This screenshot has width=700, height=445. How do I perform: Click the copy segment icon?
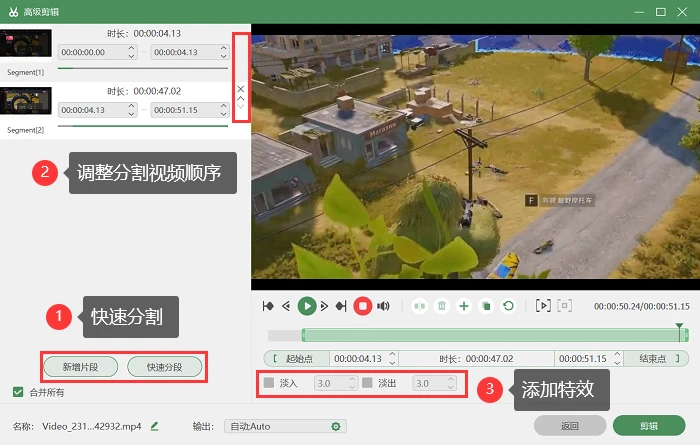[486, 306]
